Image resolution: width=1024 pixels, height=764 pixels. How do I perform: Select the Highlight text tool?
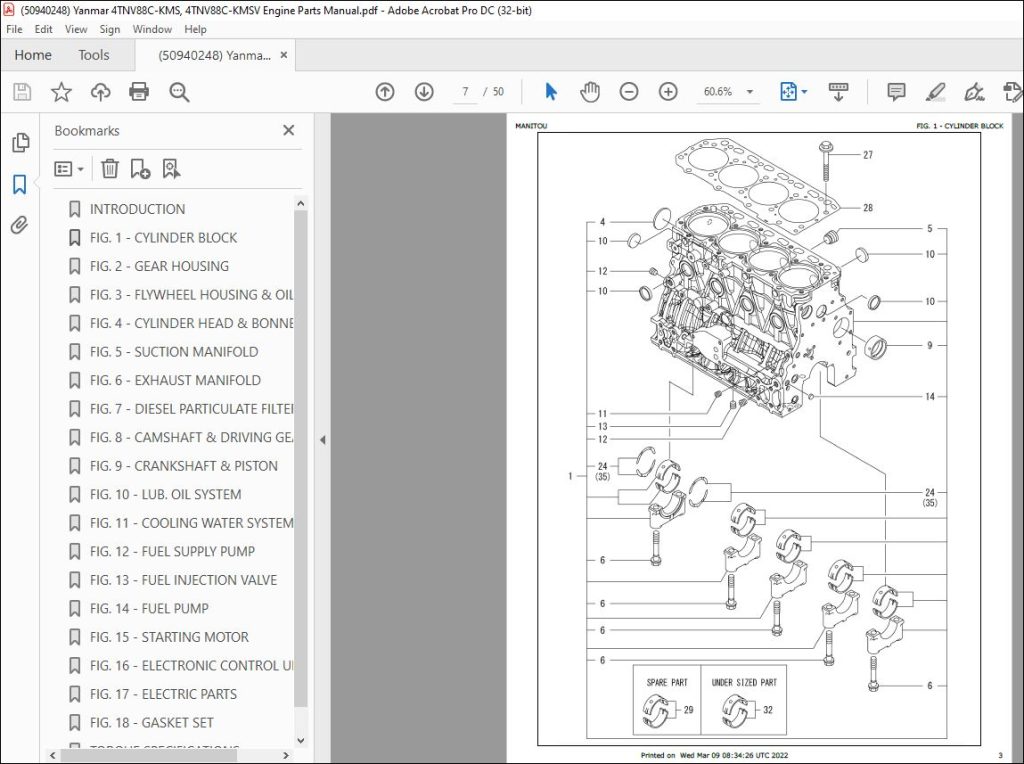pyautogui.click(x=935, y=91)
